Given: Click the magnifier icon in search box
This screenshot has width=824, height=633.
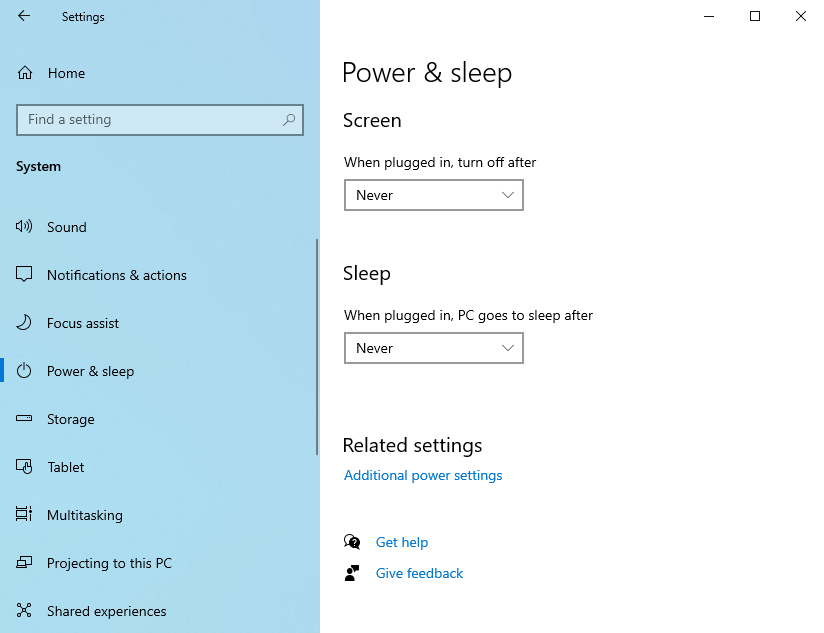Looking at the screenshot, I should point(289,120).
